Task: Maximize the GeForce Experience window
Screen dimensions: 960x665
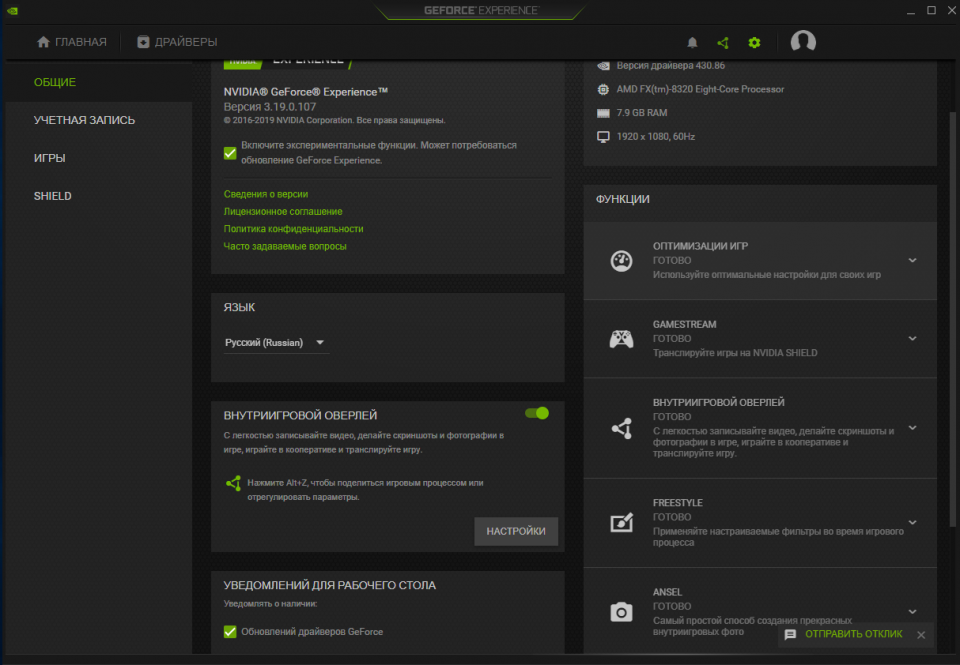Action: click(x=931, y=10)
